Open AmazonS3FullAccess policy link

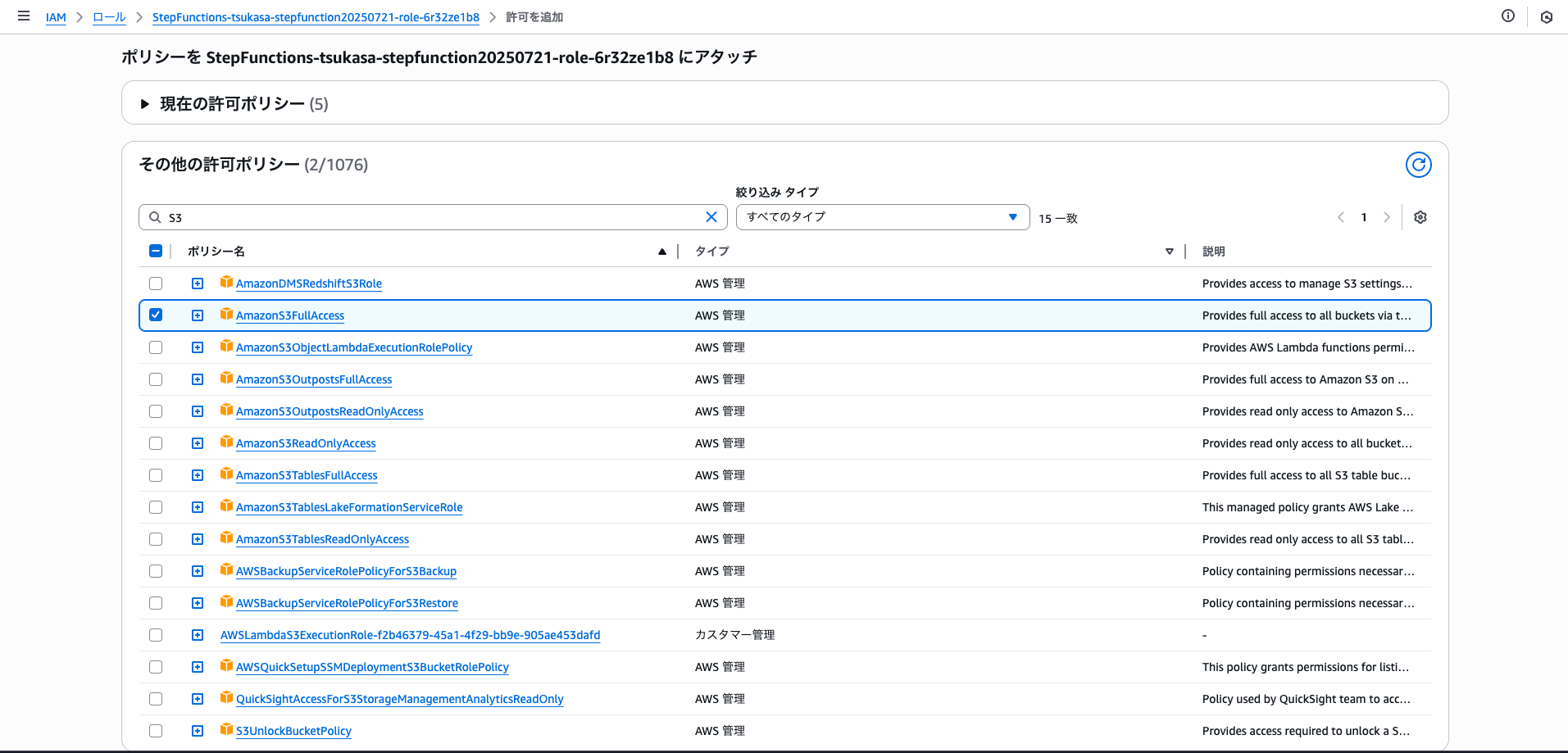point(290,315)
